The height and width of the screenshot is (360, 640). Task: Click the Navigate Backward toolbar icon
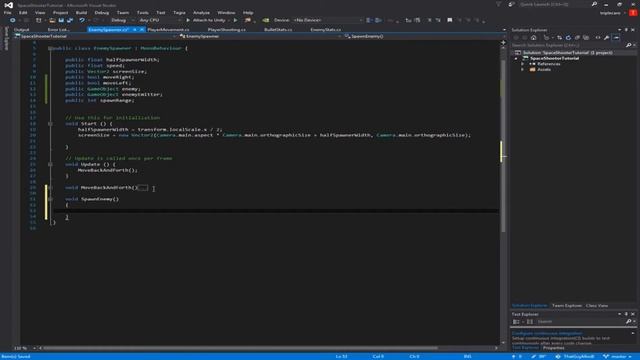click(13, 20)
